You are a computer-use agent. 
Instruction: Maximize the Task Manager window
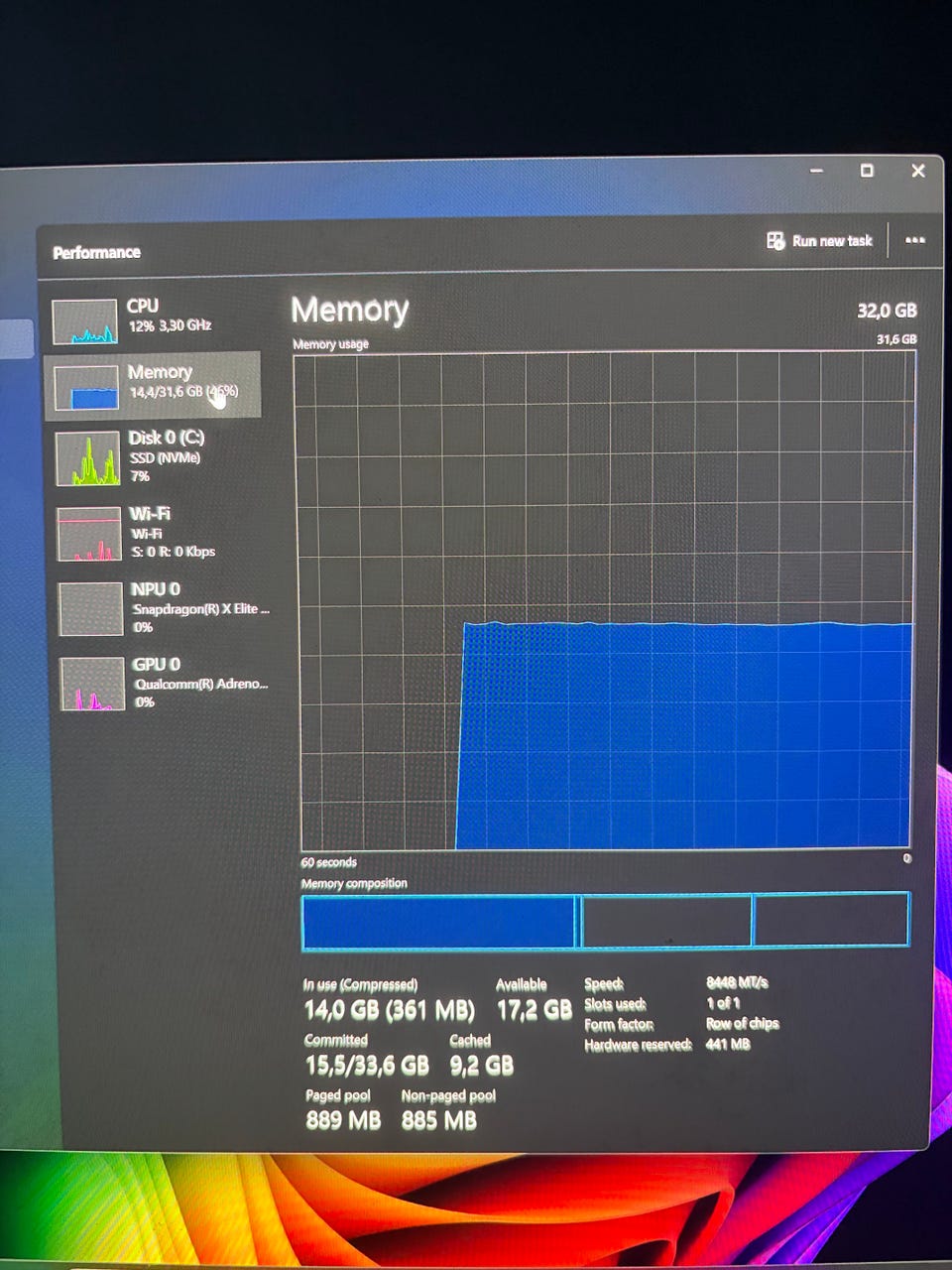[x=867, y=171]
